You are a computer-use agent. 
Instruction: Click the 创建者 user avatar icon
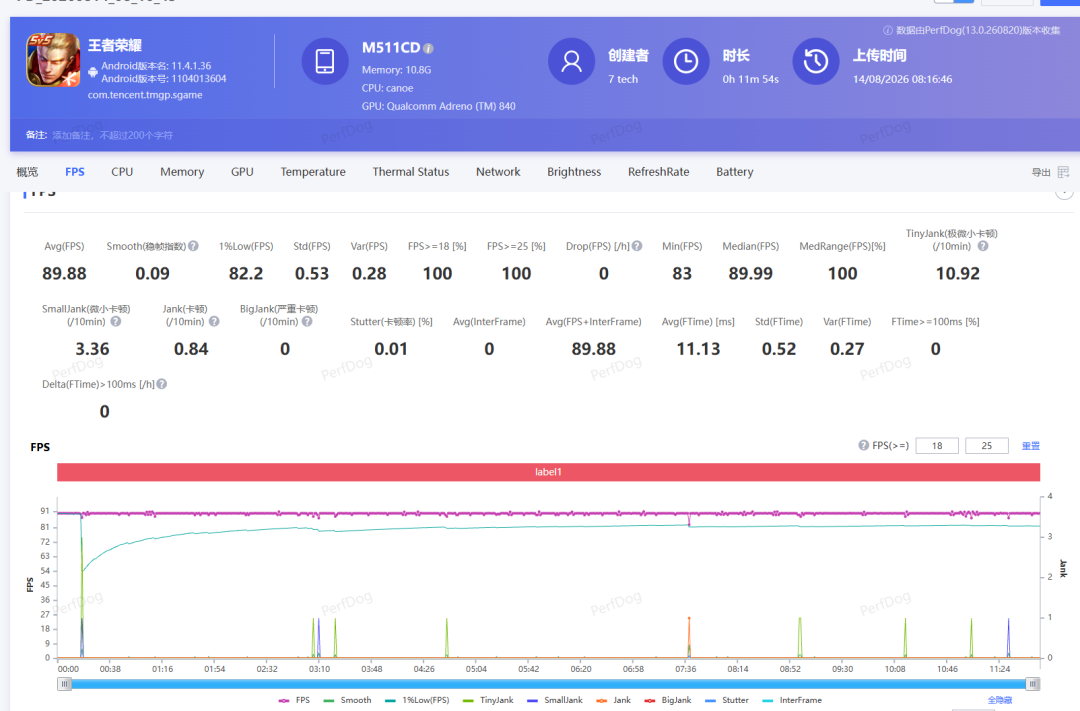[x=571, y=61]
